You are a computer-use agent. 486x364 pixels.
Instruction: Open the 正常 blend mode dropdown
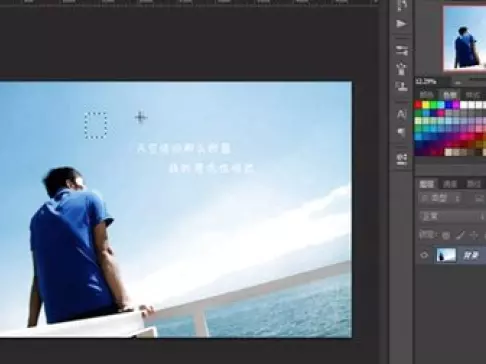click(x=452, y=217)
